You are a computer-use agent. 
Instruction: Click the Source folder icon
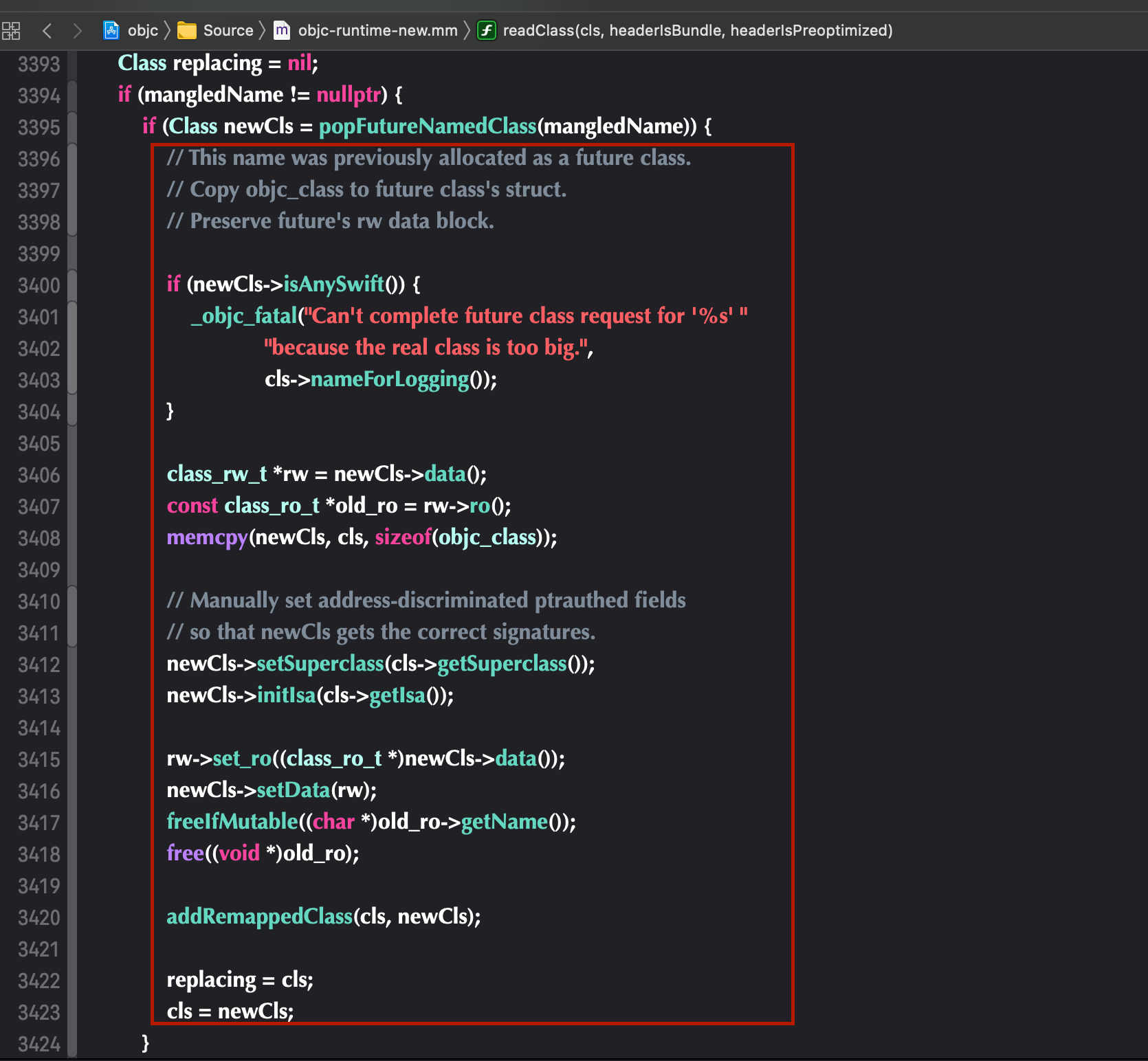click(x=187, y=30)
